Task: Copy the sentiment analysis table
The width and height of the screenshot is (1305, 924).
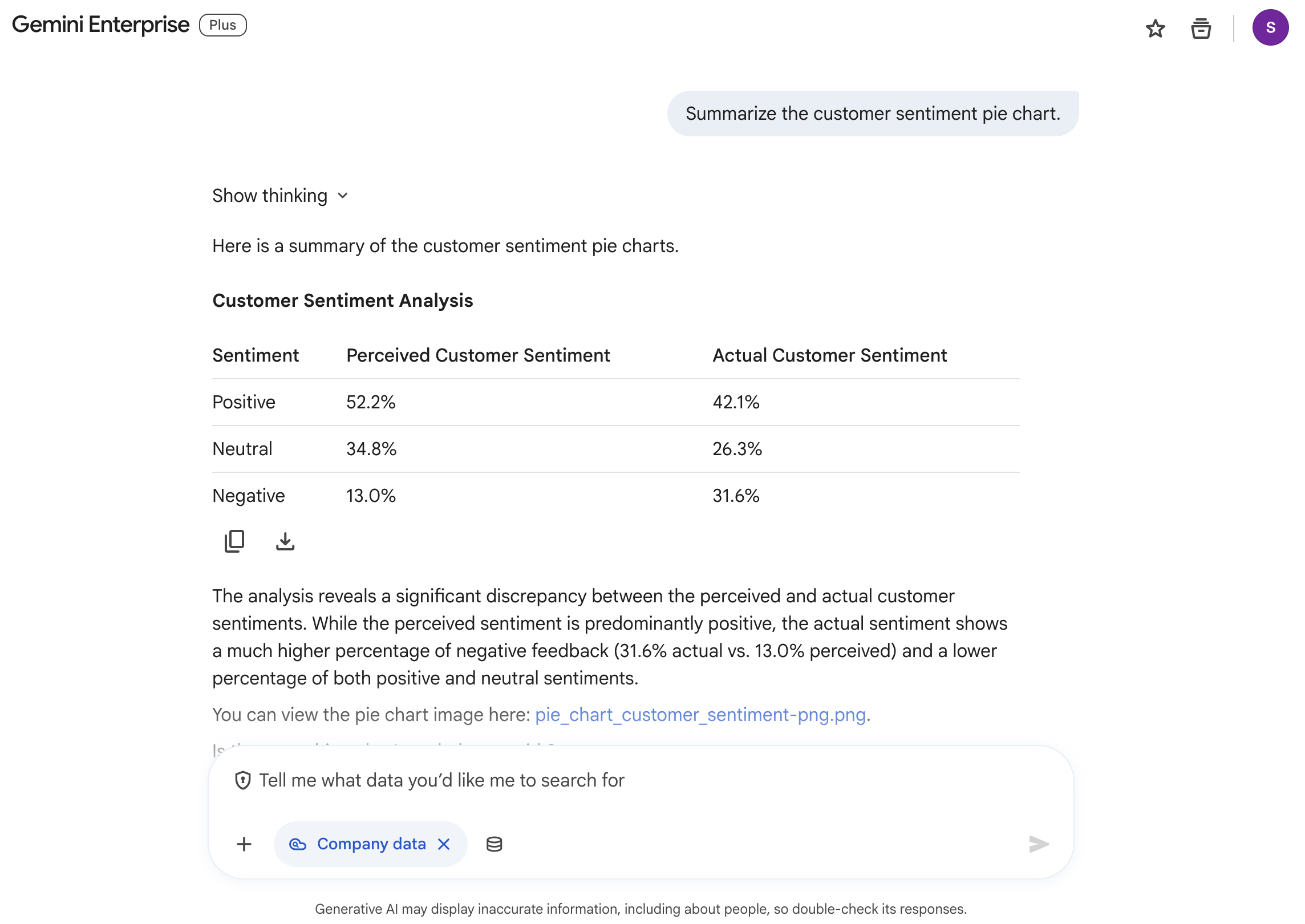Action: click(x=234, y=541)
